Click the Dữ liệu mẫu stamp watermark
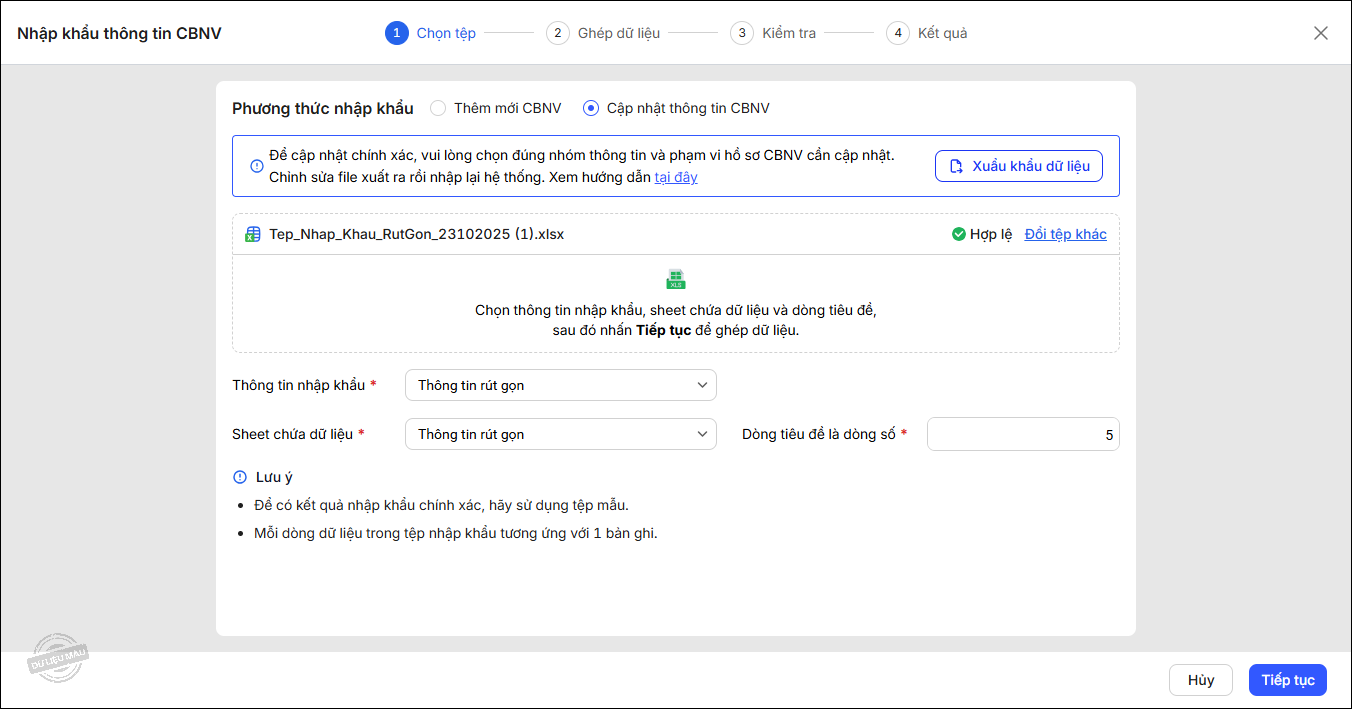Screen dimensions: 1352x709 coord(59,658)
